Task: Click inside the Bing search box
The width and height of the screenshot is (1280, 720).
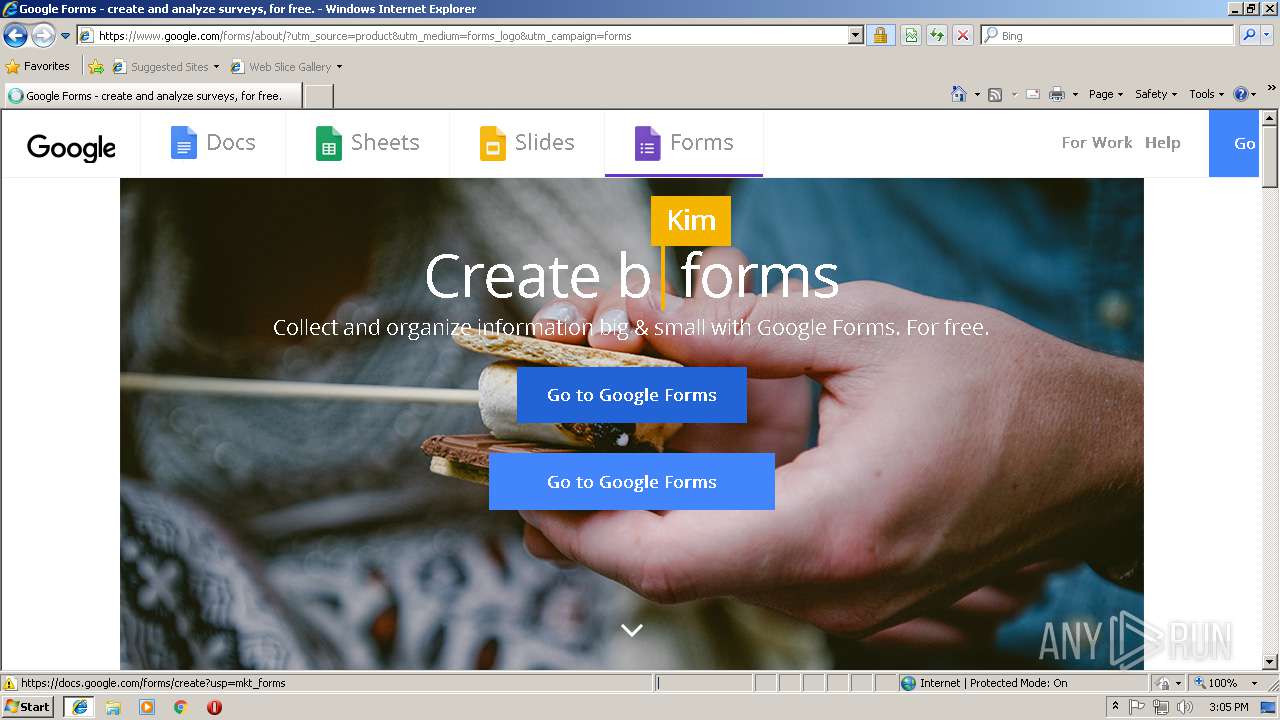Action: pos(1108,35)
